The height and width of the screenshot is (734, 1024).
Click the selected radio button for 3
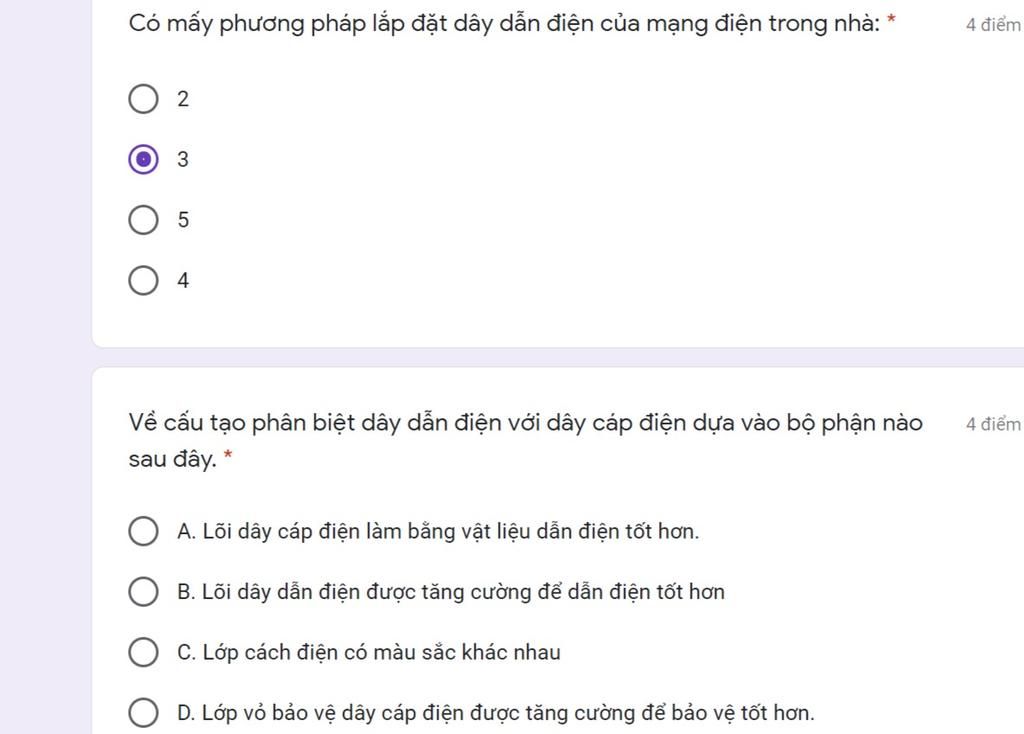click(143, 159)
